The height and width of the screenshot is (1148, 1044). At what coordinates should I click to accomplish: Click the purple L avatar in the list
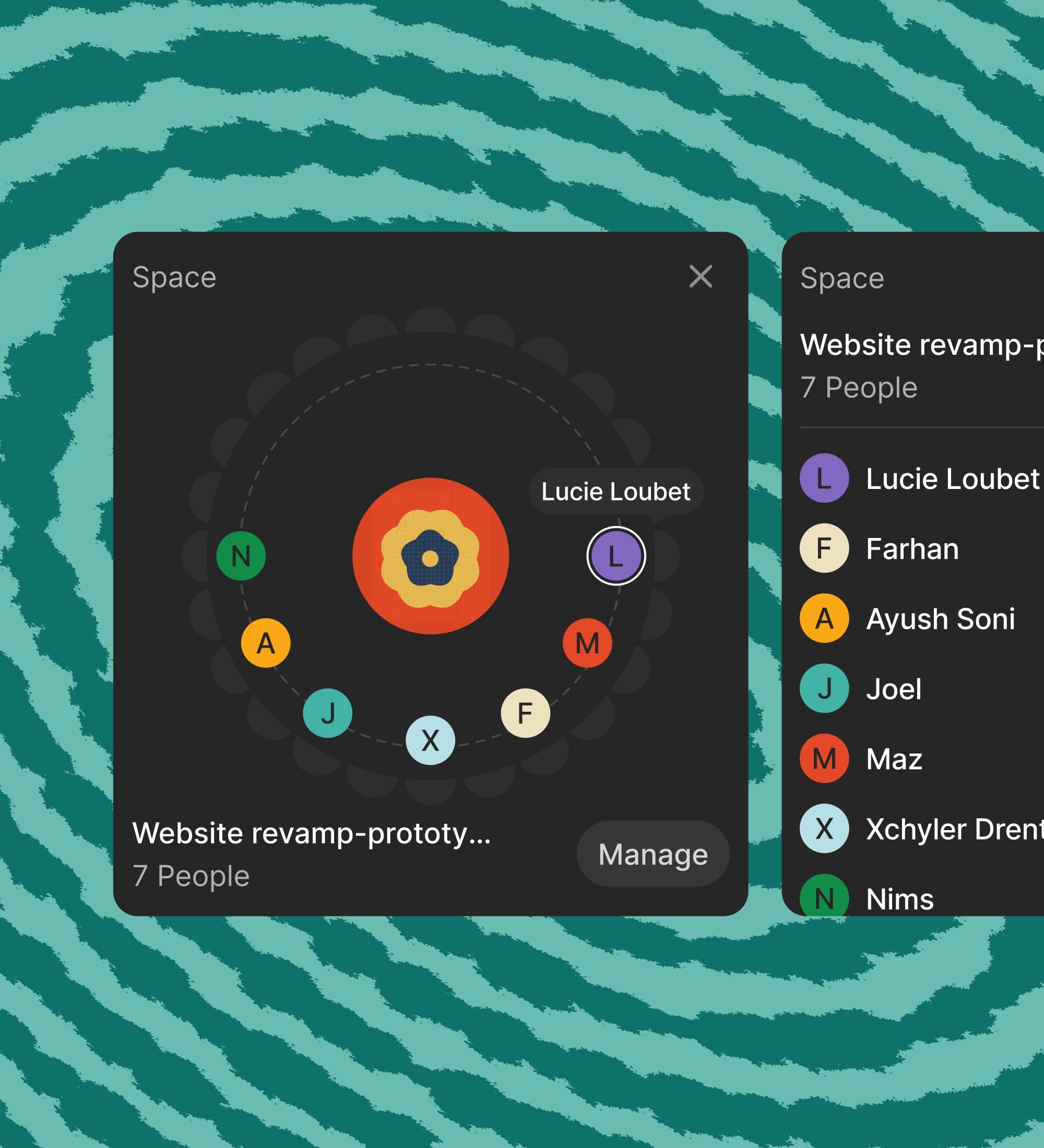[824, 479]
